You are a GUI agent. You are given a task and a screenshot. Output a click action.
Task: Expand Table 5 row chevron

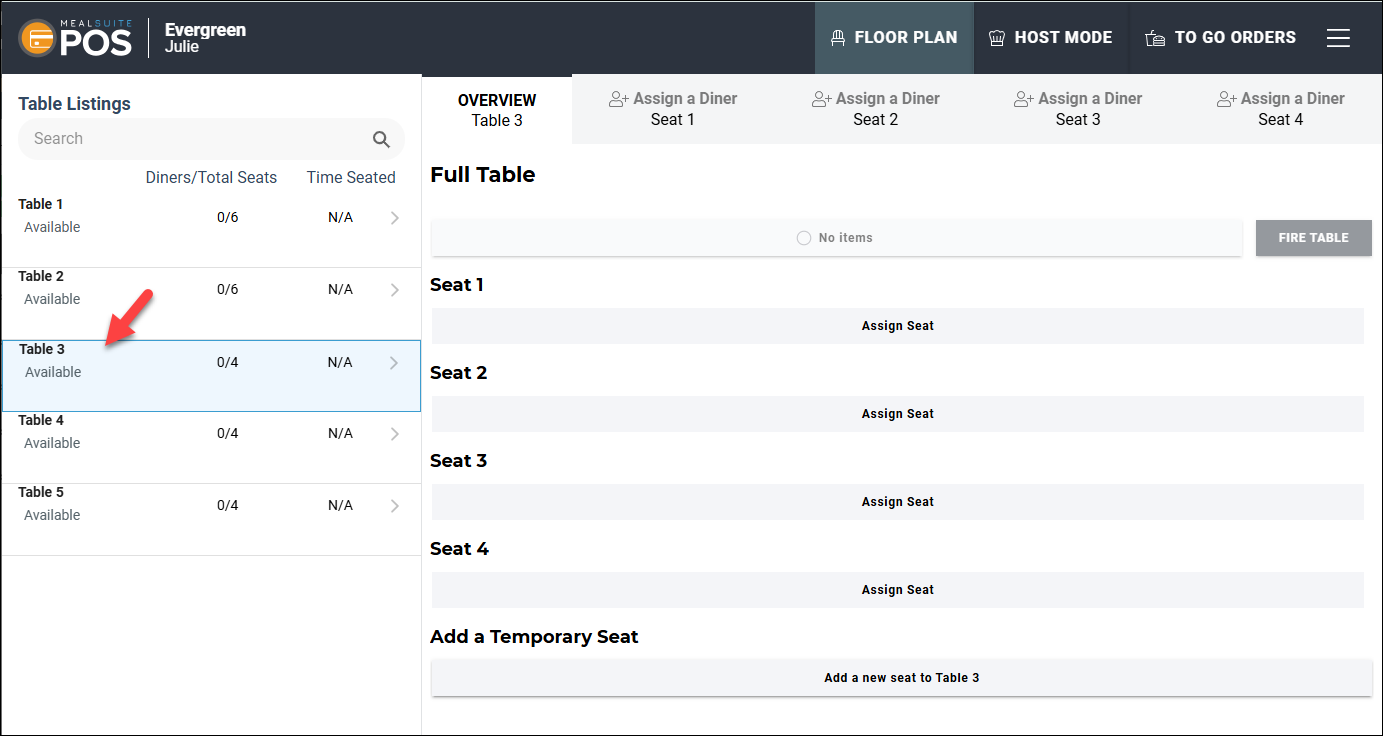pyautogui.click(x=395, y=506)
